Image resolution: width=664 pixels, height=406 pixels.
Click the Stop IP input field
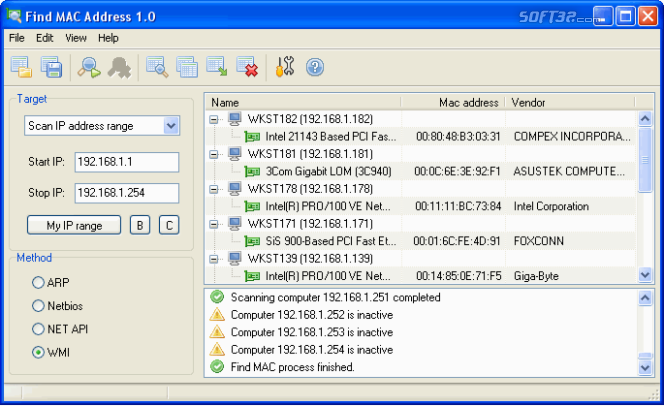[x=127, y=193]
